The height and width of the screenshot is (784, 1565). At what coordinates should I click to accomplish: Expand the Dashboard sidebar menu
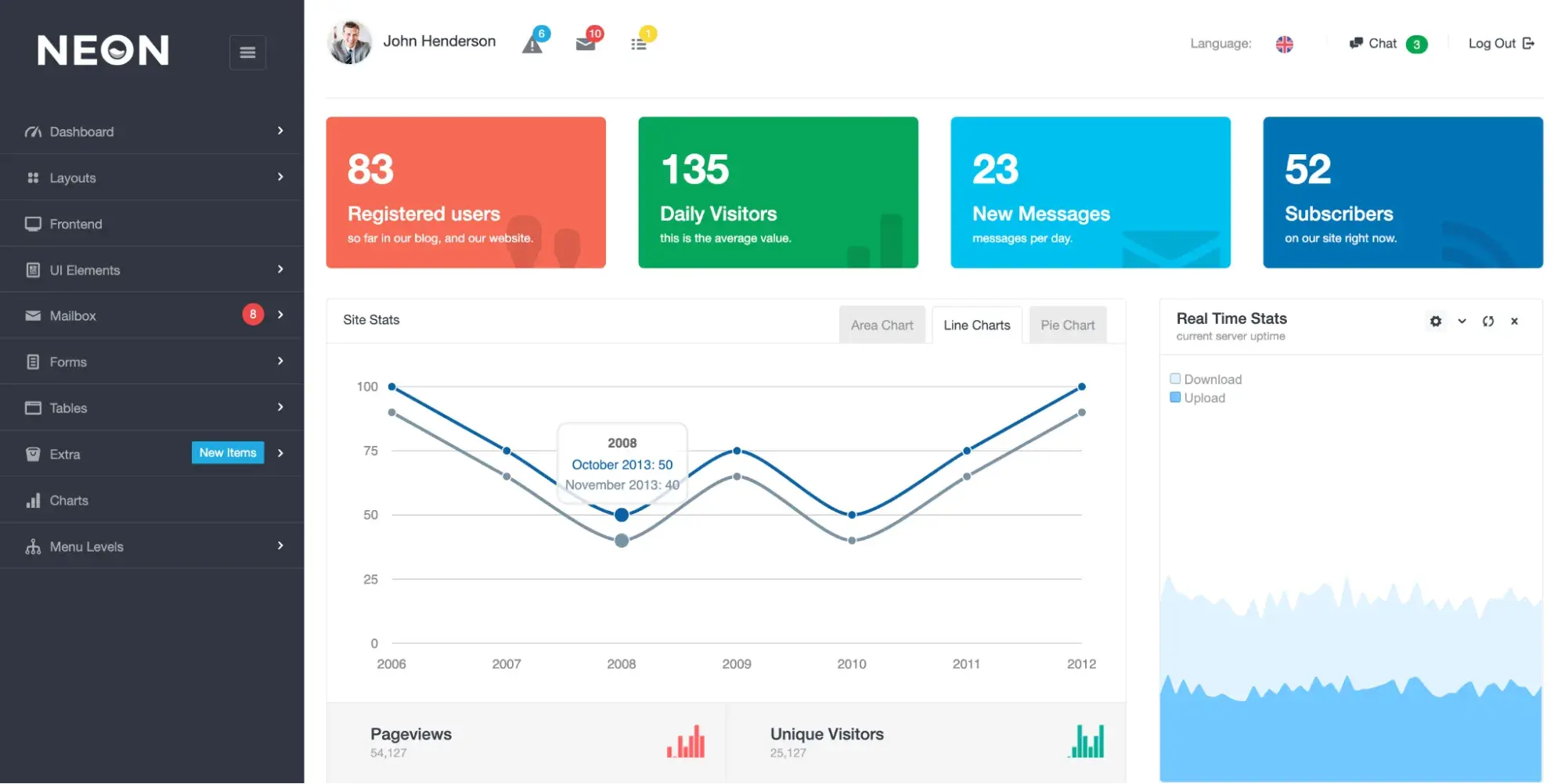point(152,131)
